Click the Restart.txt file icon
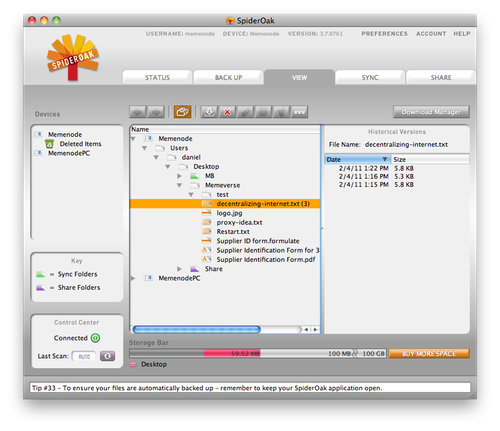This screenshot has height=431, width=500. (x=206, y=231)
